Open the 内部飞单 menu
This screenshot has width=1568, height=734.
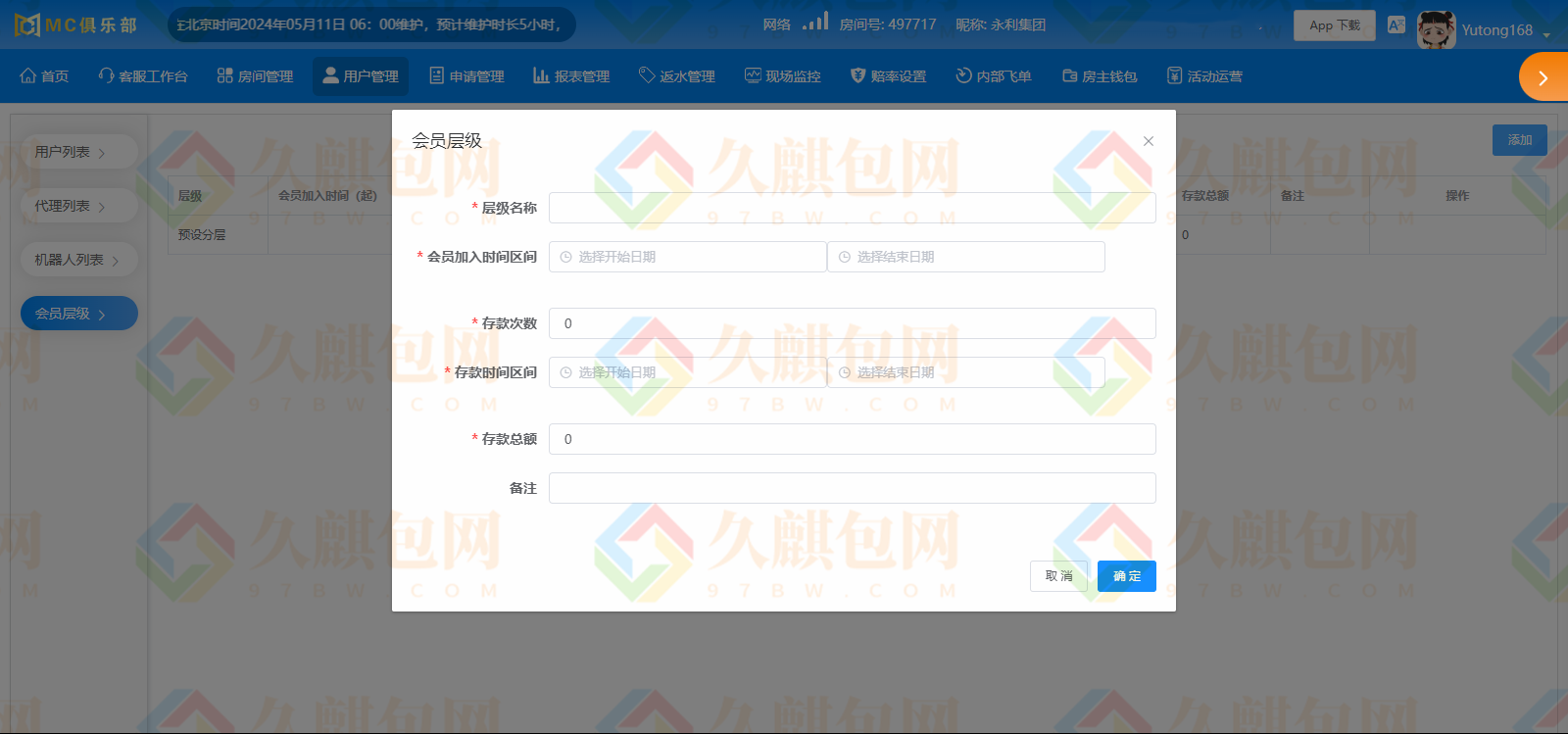click(994, 76)
